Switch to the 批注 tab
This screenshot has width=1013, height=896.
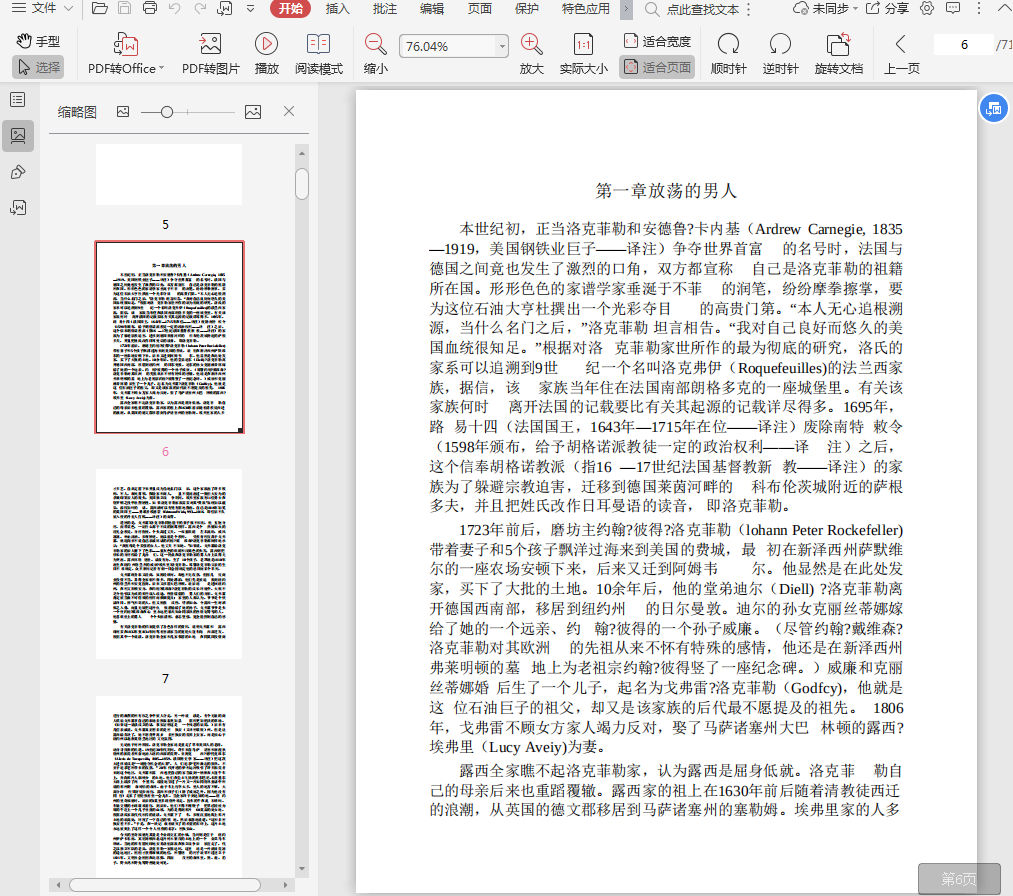[384, 8]
